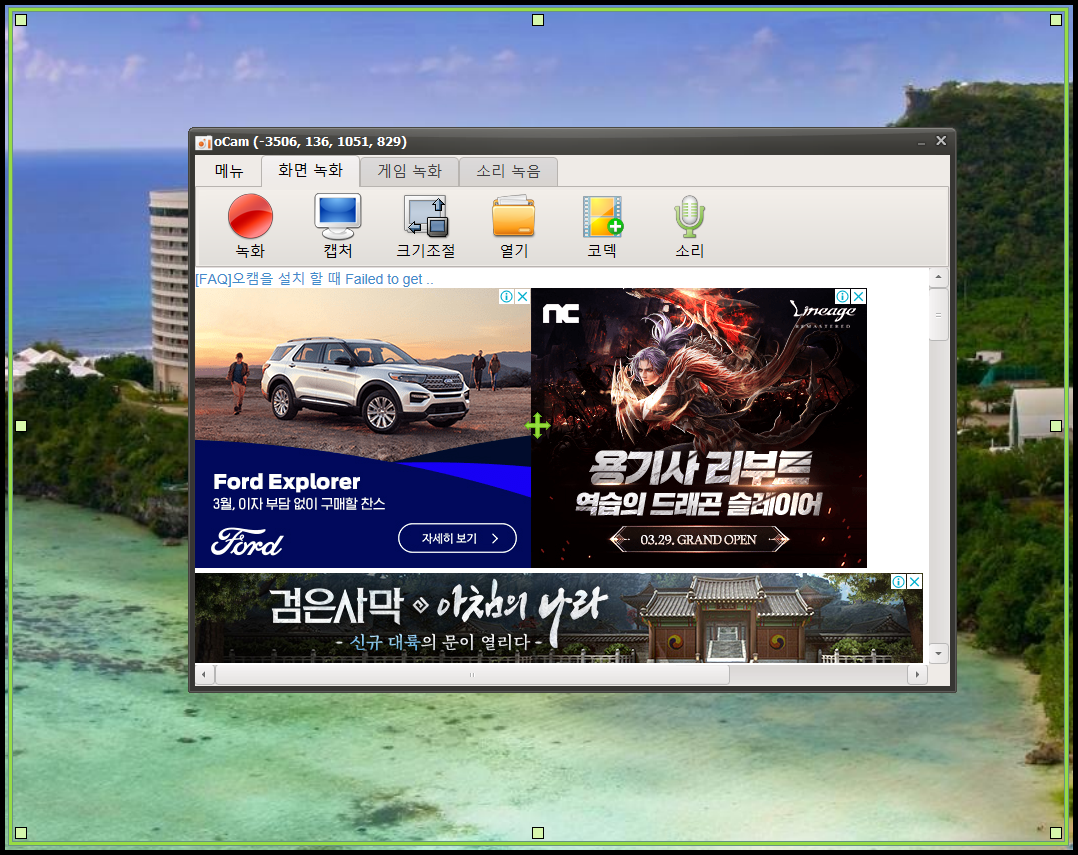Screen dimensions: 1078x855
Task: Click the horizontal scrollbar left arrow
Action: (204, 674)
